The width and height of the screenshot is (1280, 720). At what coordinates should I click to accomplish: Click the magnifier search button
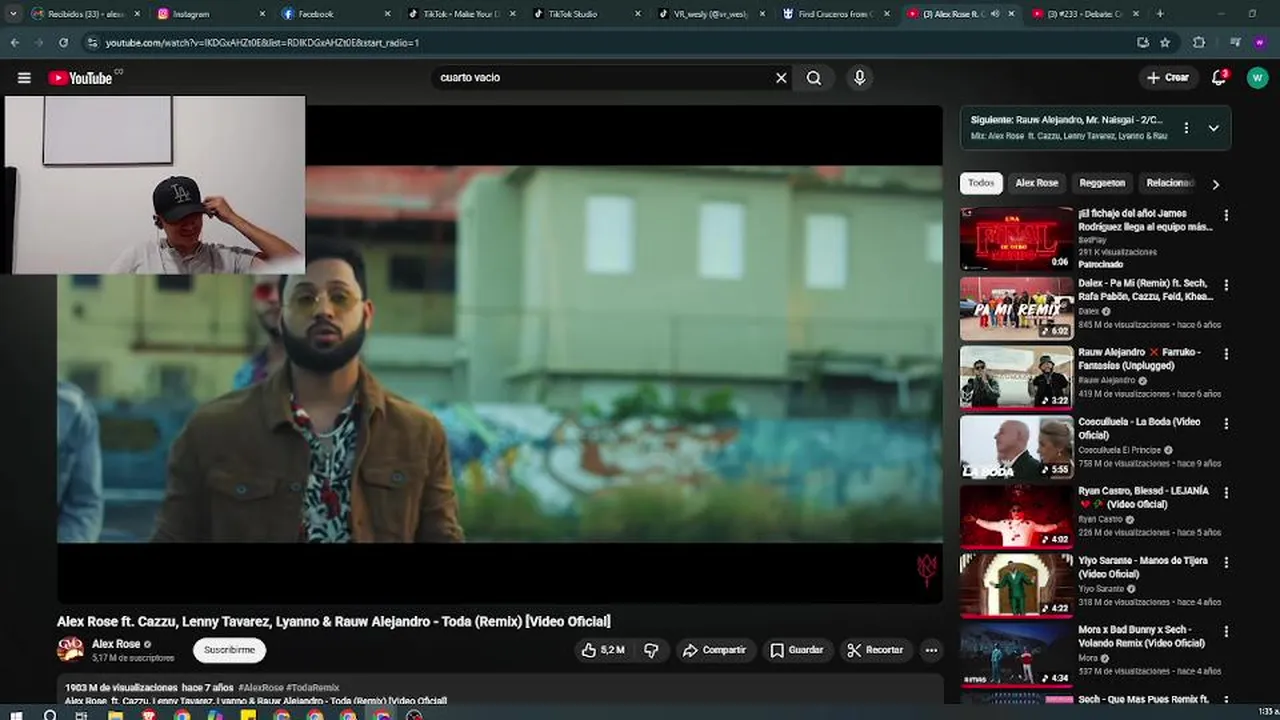[814, 78]
